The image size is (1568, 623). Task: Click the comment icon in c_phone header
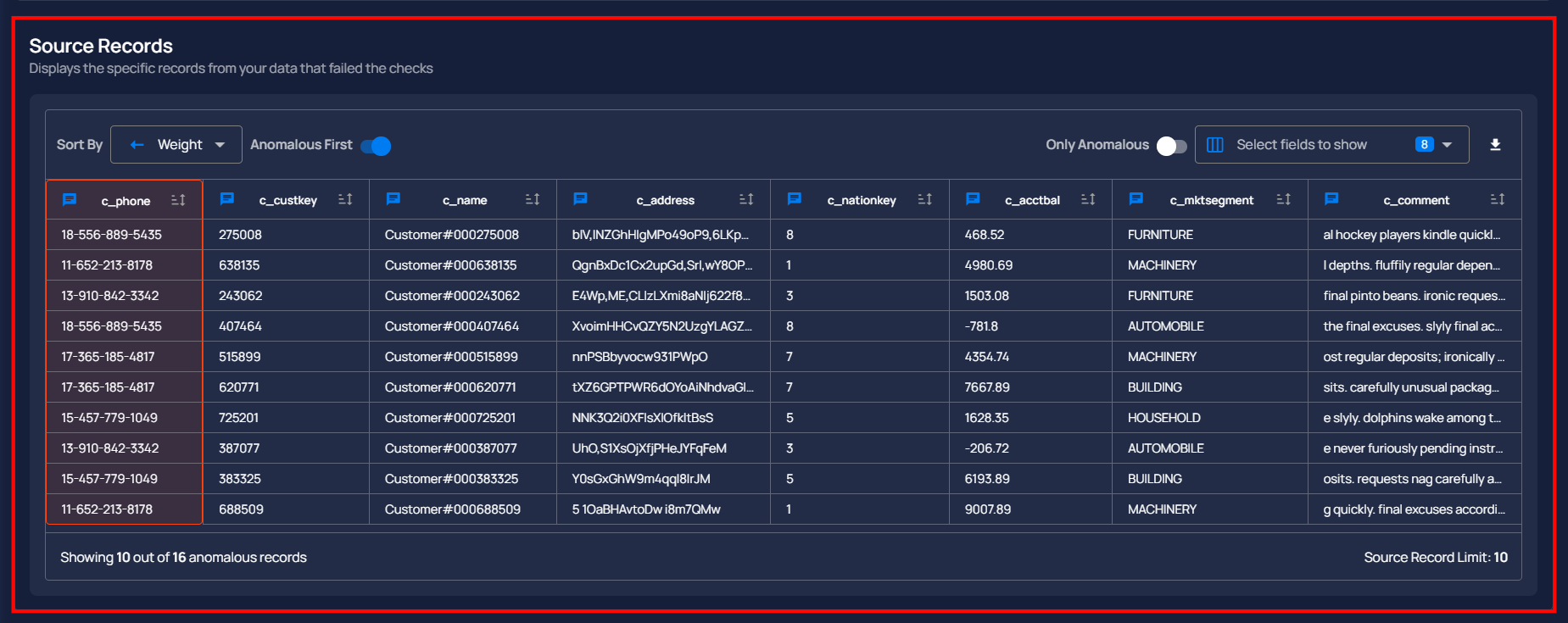tap(70, 200)
